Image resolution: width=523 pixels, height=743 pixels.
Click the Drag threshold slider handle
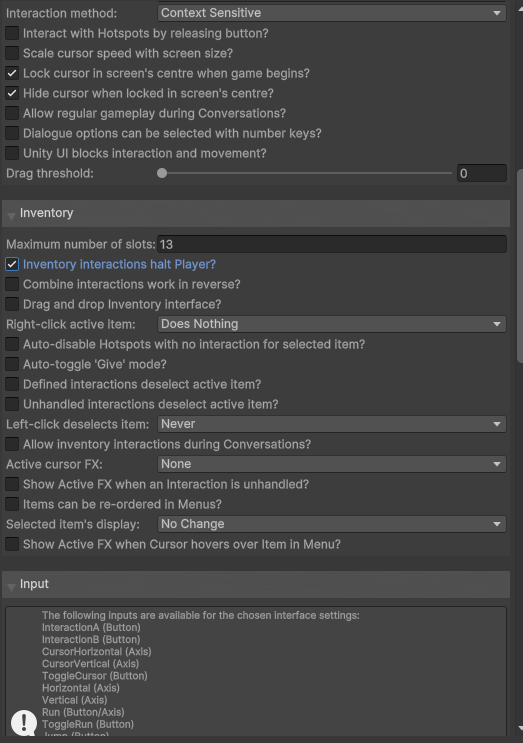(x=162, y=173)
